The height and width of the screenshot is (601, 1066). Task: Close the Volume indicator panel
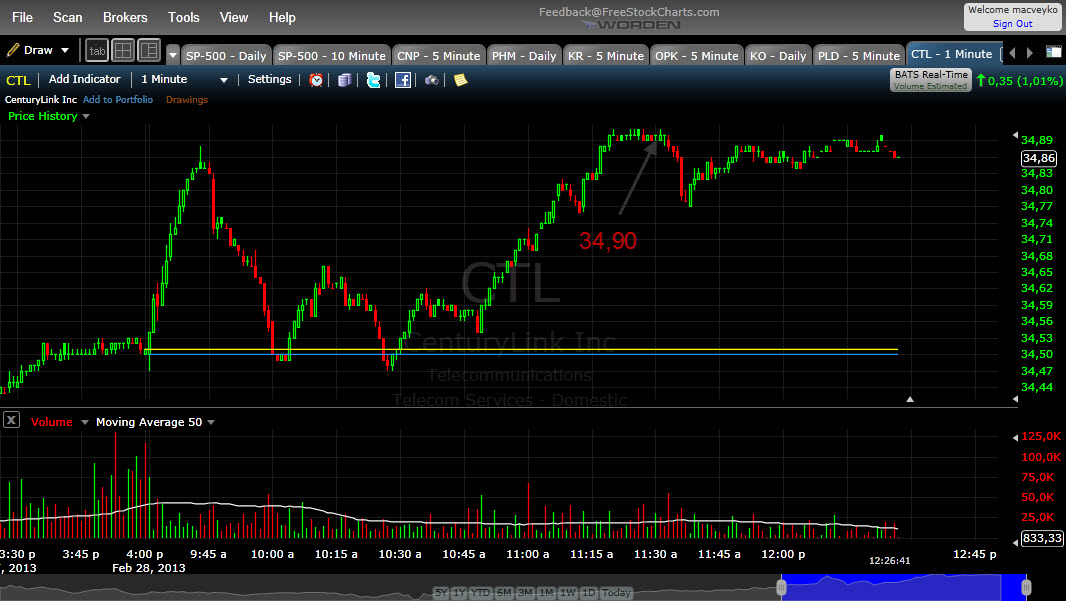(11, 419)
